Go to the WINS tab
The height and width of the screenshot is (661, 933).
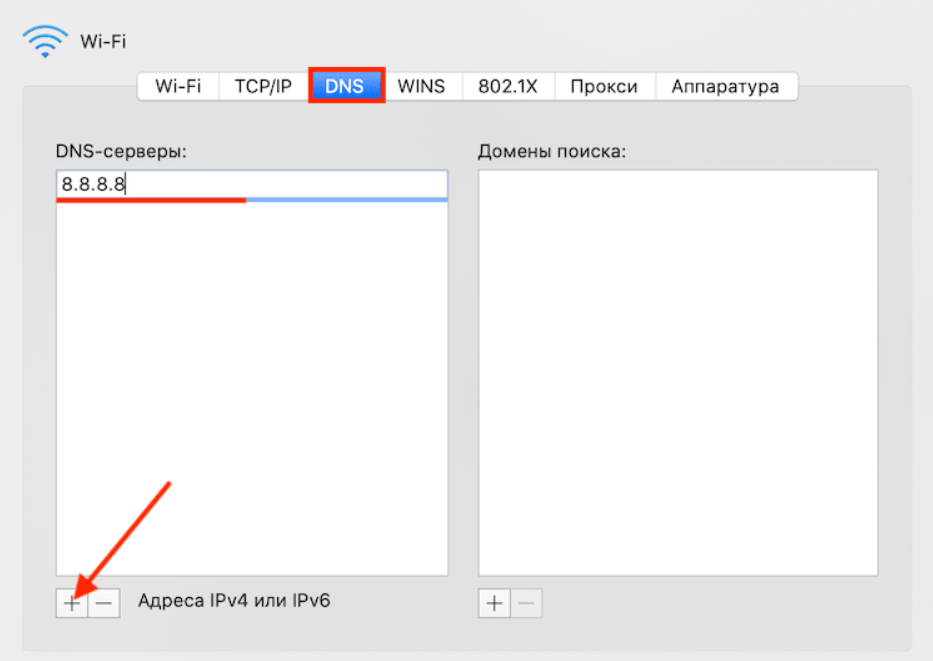tap(421, 86)
